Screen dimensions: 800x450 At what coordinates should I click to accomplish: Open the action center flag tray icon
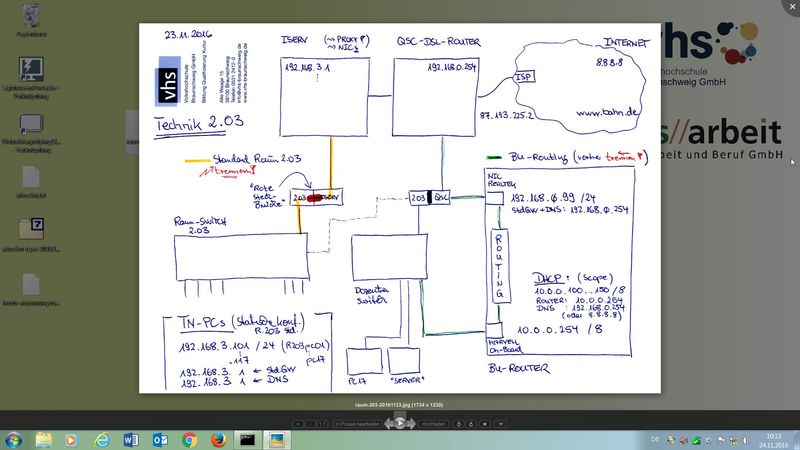tap(721, 440)
